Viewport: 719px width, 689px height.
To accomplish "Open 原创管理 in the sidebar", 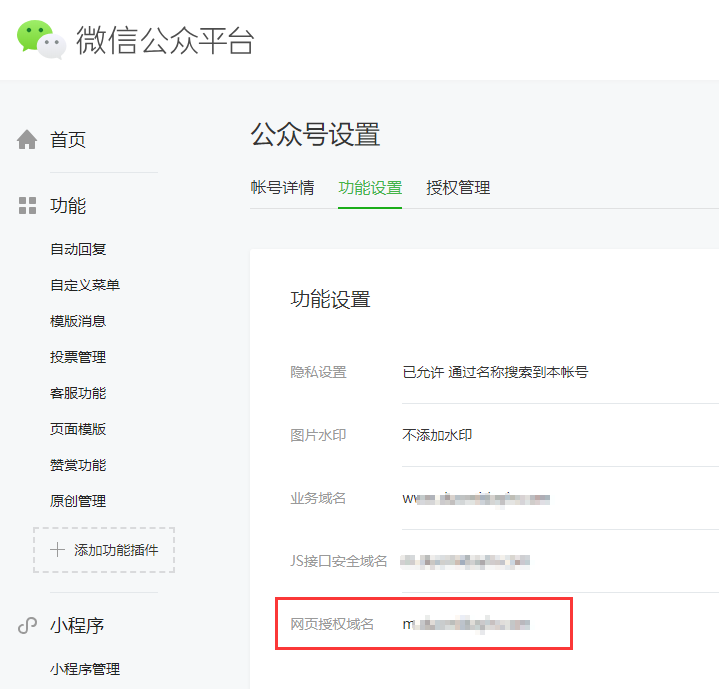I will (78, 501).
